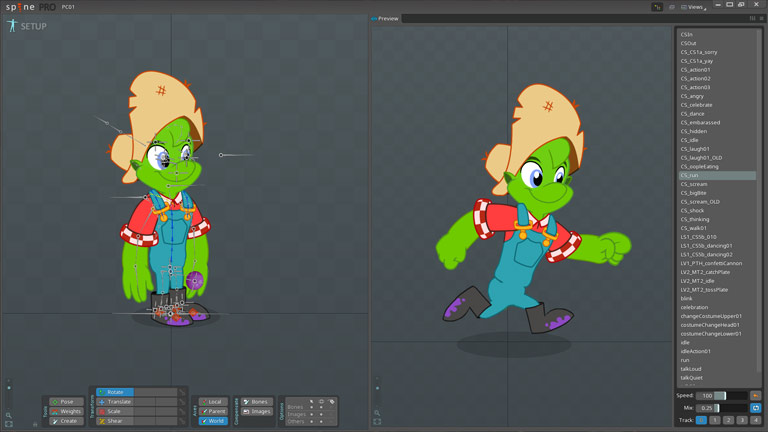Click the orange arrow button beside Speed
The height and width of the screenshot is (432, 768).
coord(756,396)
